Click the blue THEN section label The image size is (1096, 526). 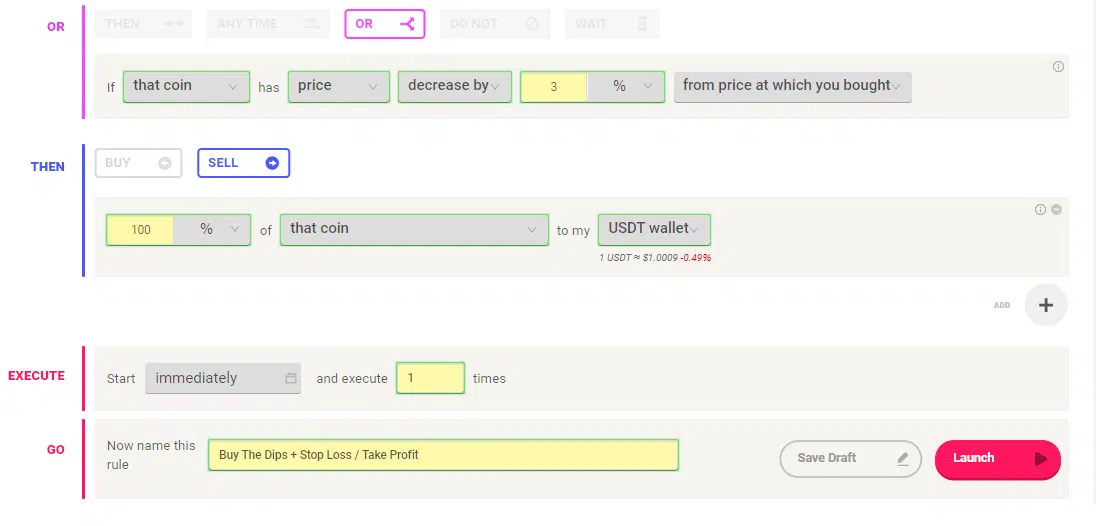tap(48, 167)
